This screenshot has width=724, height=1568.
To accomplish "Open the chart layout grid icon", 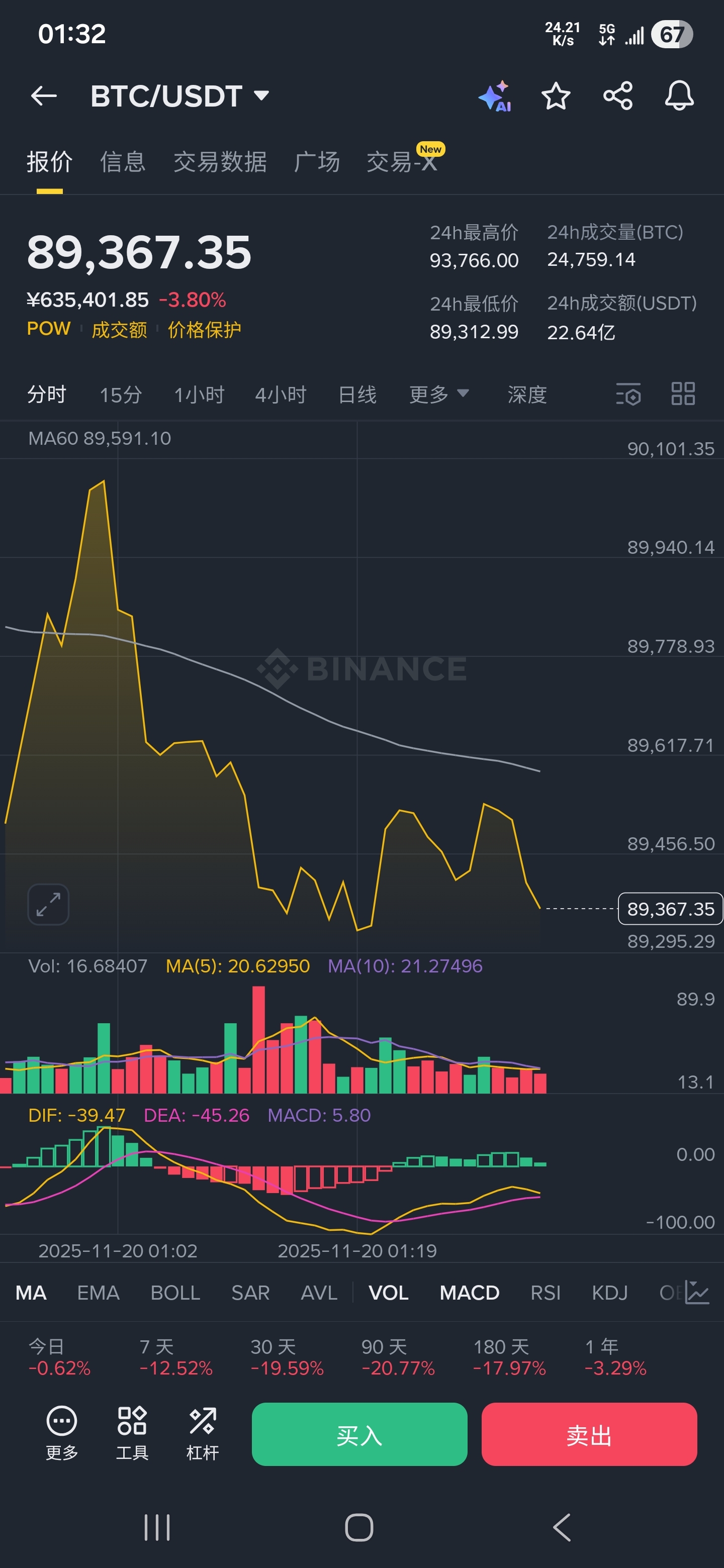I will (x=683, y=394).
